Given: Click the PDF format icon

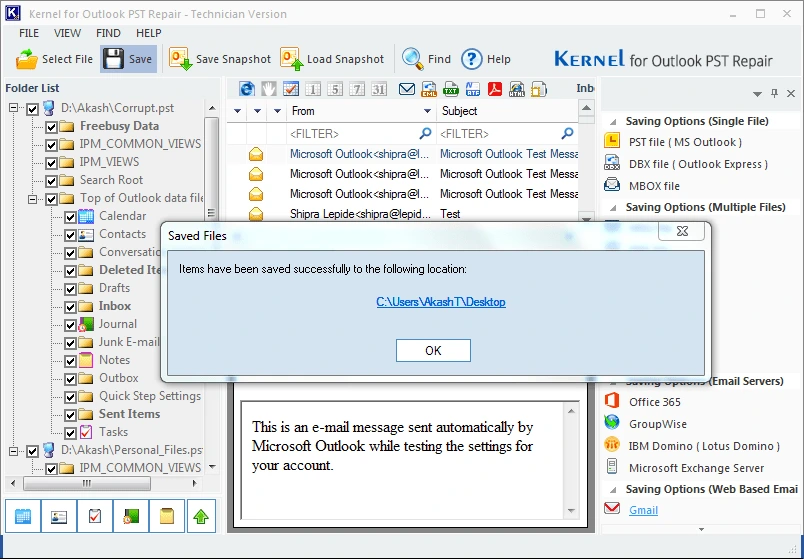Looking at the screenshot, I should tap(495, 89).
